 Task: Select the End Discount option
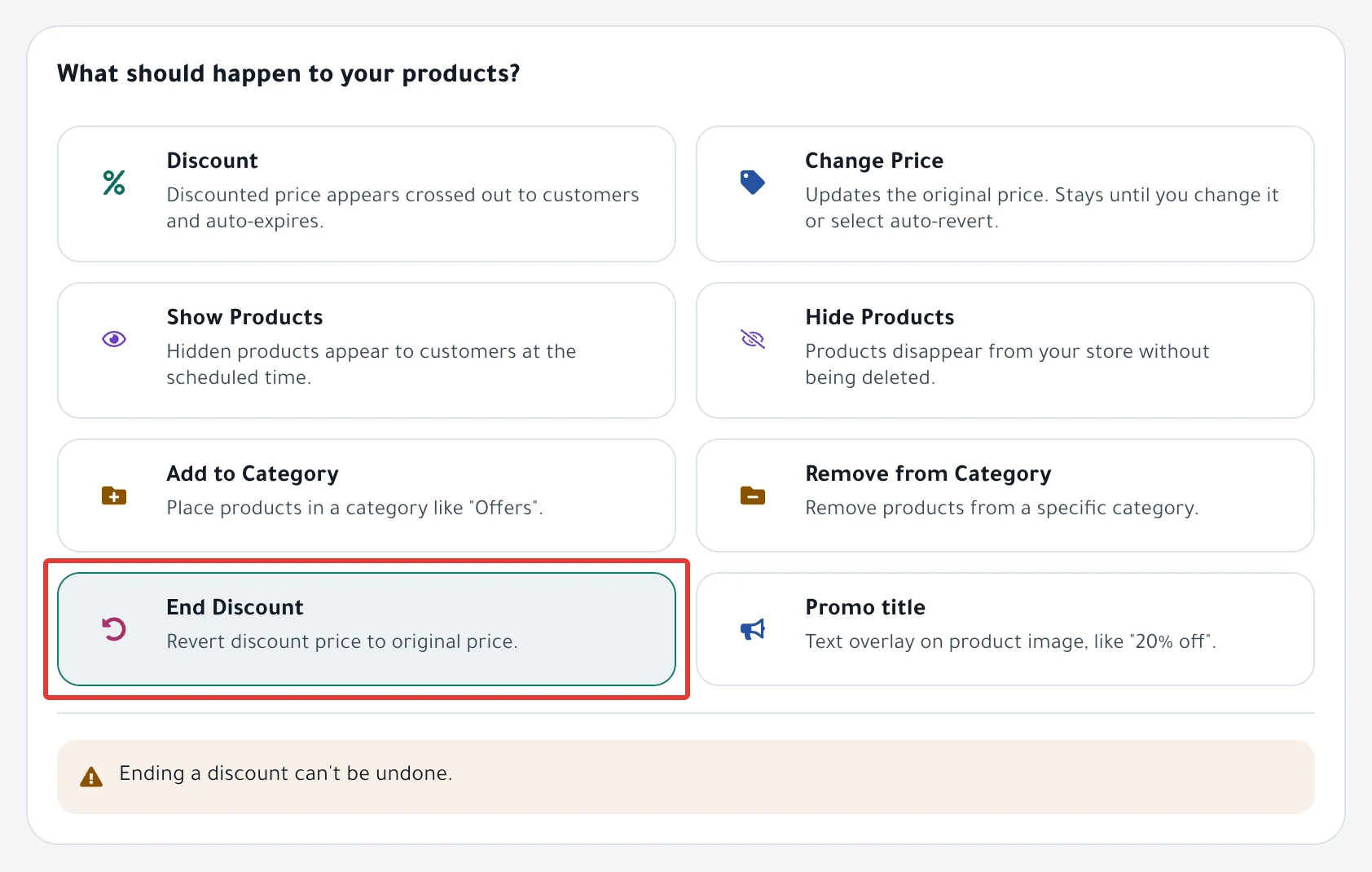[x=367, y=629]
